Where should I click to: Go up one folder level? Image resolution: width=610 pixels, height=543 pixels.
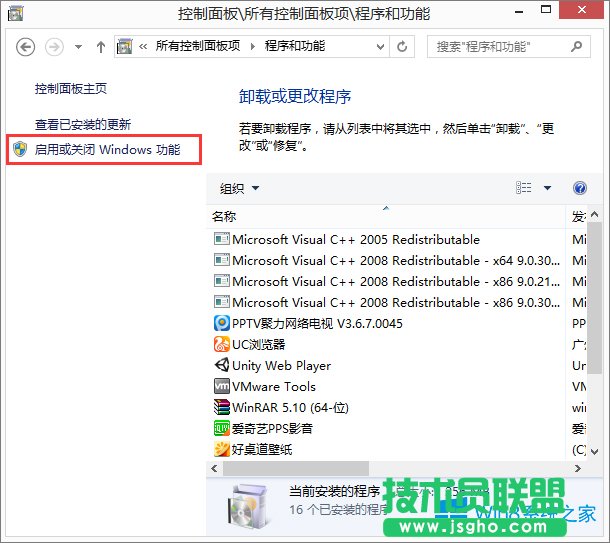101,47
